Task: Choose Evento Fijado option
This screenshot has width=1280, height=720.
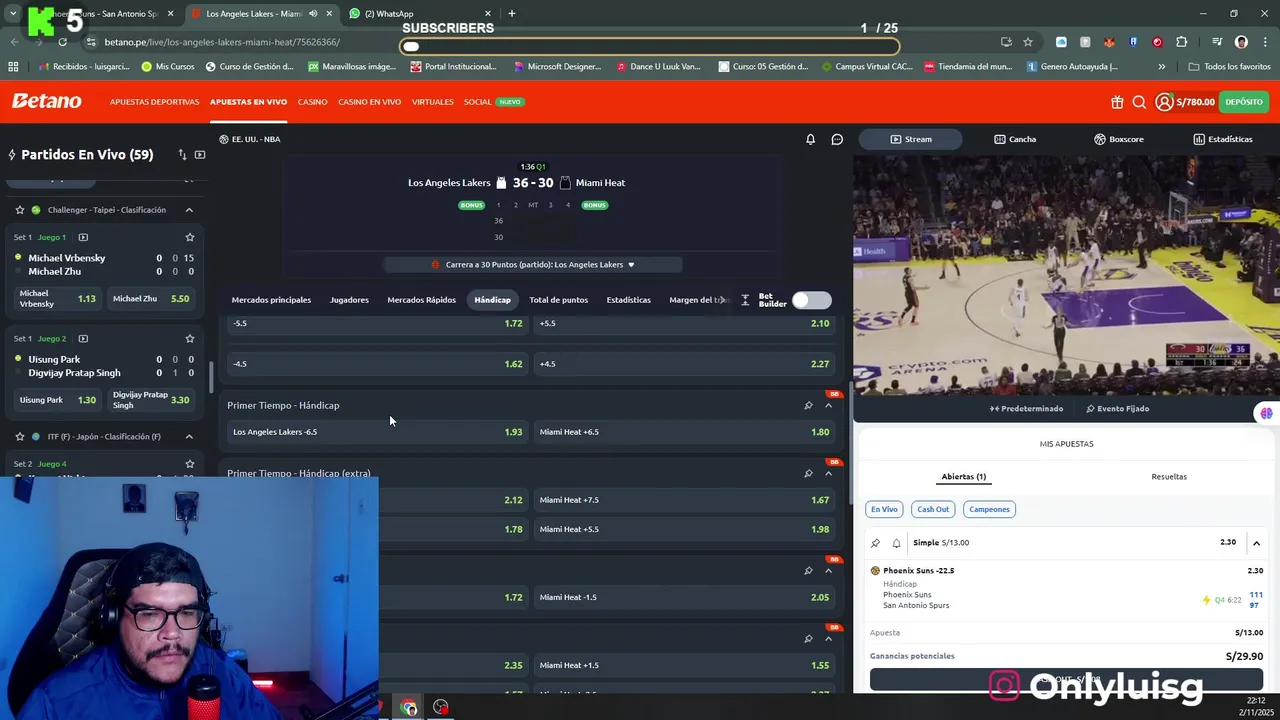Action: click(x=1117, y=408)
